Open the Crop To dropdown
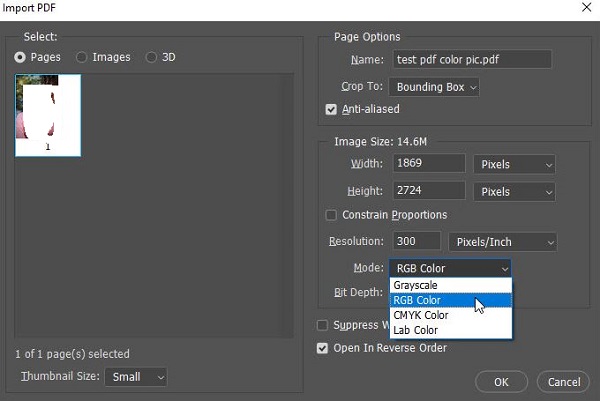This screenshot has width=600, height=401. [435, 87]
